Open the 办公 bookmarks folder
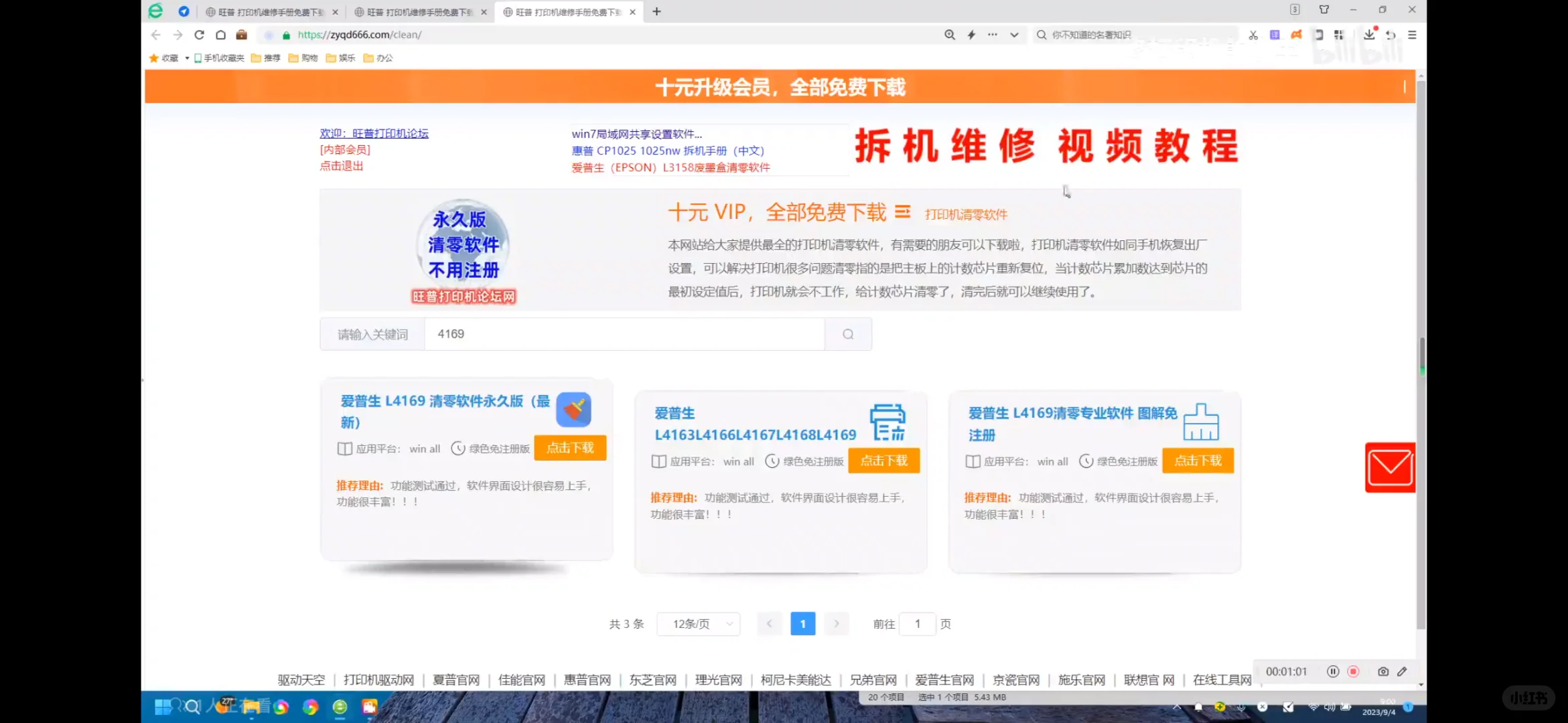 click(378, 58)
